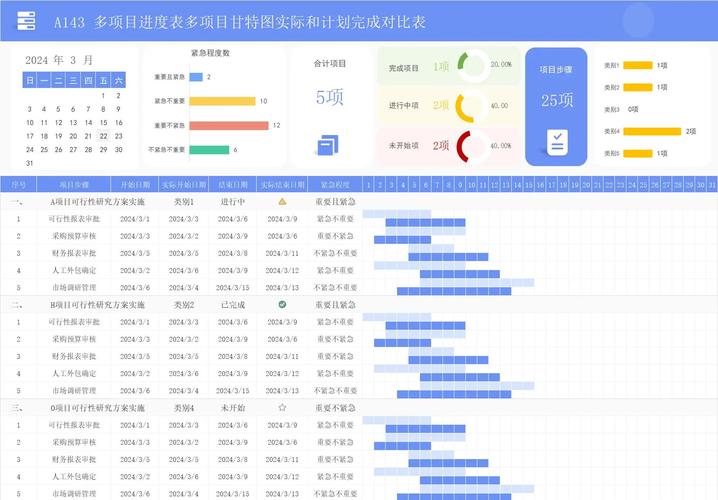Click the 开始日期 column header
The height and width of the screenshot is (500, 718).
pyautogui.click(x=135, y=185)
